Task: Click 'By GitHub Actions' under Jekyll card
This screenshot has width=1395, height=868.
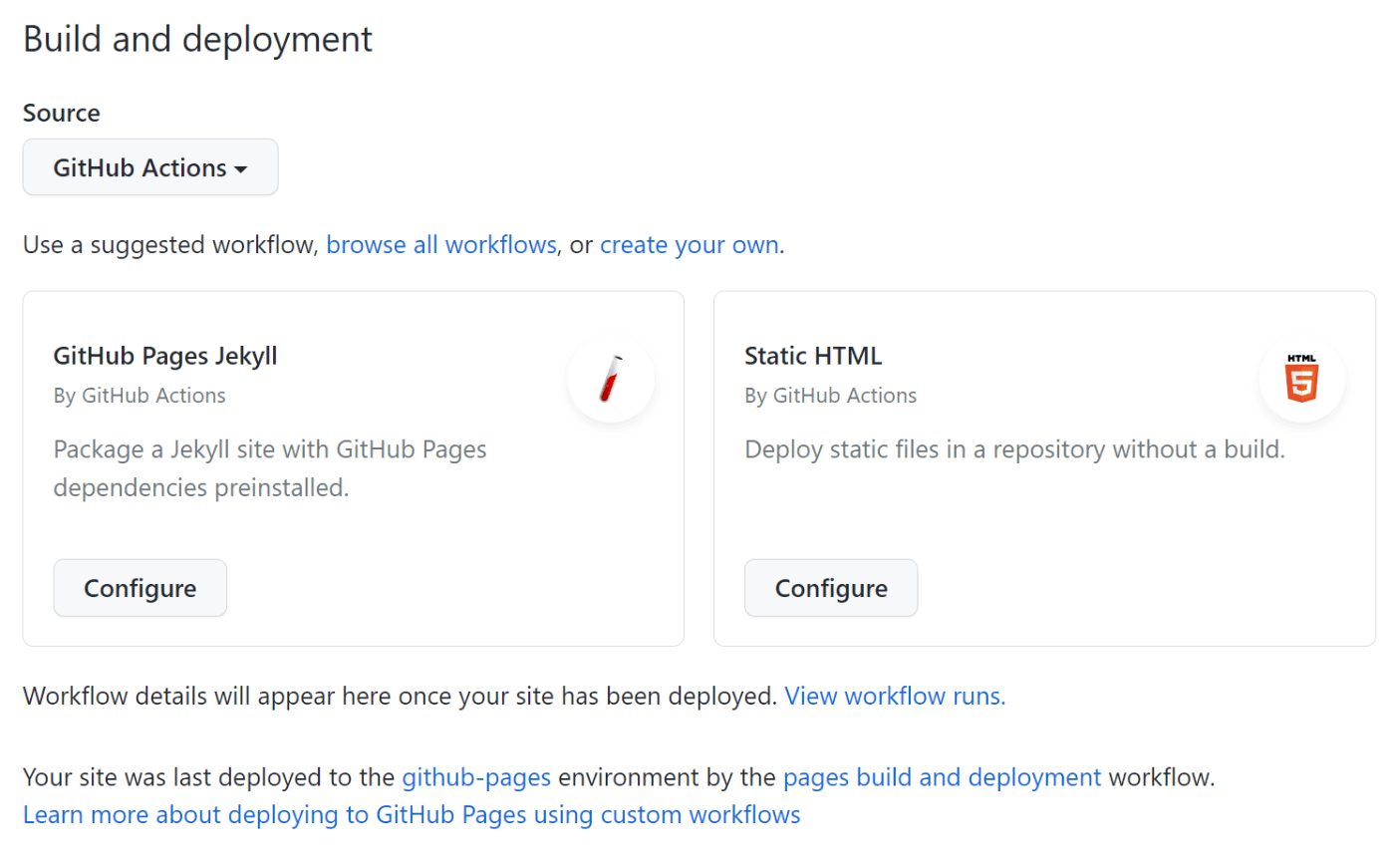Action: tap(139, 396)
